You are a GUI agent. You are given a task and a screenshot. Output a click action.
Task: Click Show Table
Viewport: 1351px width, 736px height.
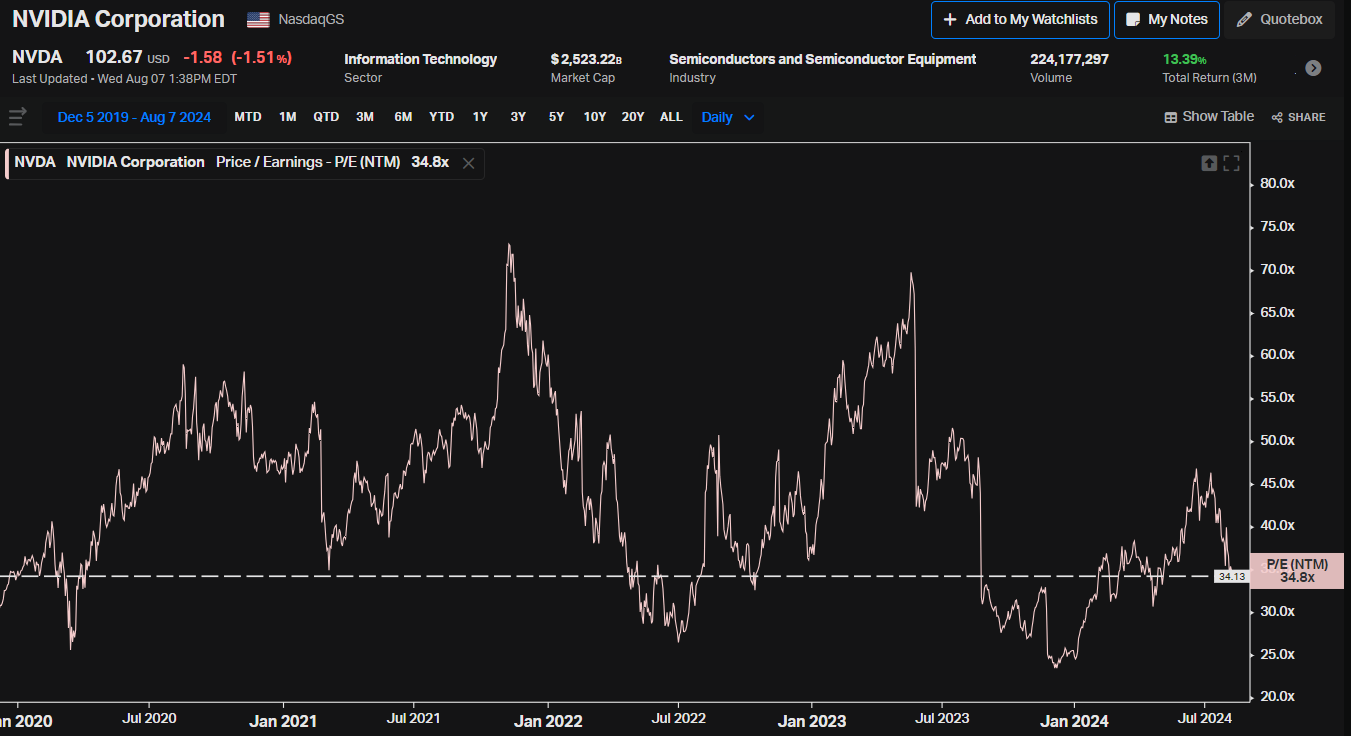[x=1209, y=117]
